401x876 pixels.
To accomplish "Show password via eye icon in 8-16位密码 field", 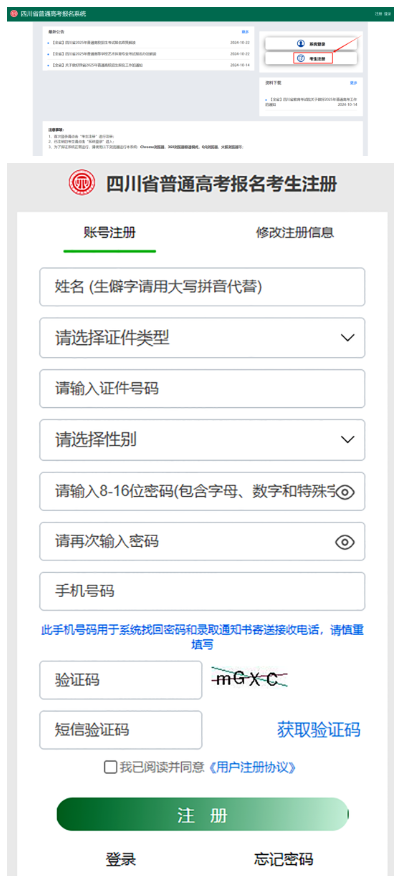I will click(346, 492).
